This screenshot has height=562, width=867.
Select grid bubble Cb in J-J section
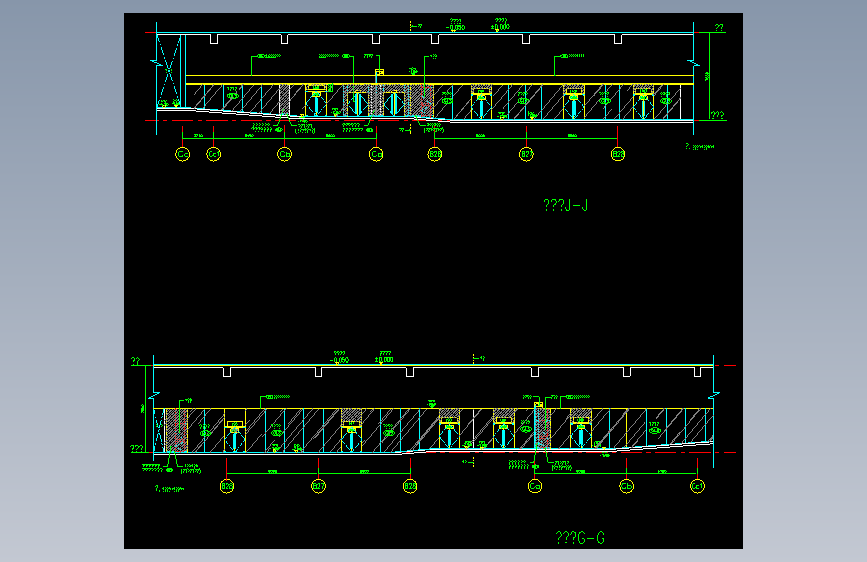click(x=284, y=154)
